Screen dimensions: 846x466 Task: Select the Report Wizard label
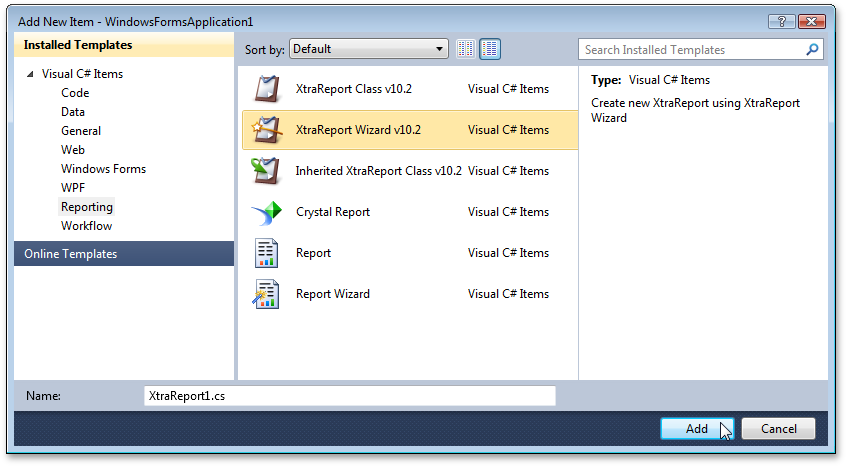(x=333, y=294)
